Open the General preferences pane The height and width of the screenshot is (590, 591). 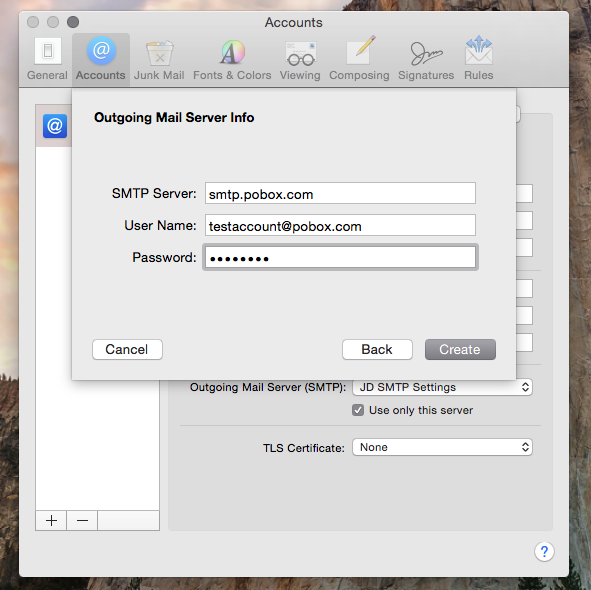[47, 59]
